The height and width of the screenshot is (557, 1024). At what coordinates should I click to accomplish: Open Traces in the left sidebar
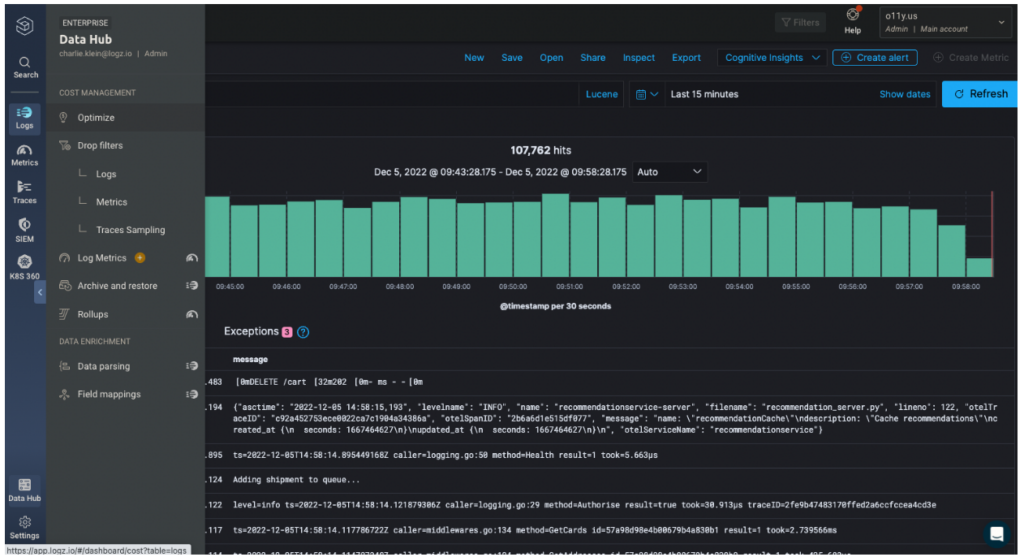point(25,193)
